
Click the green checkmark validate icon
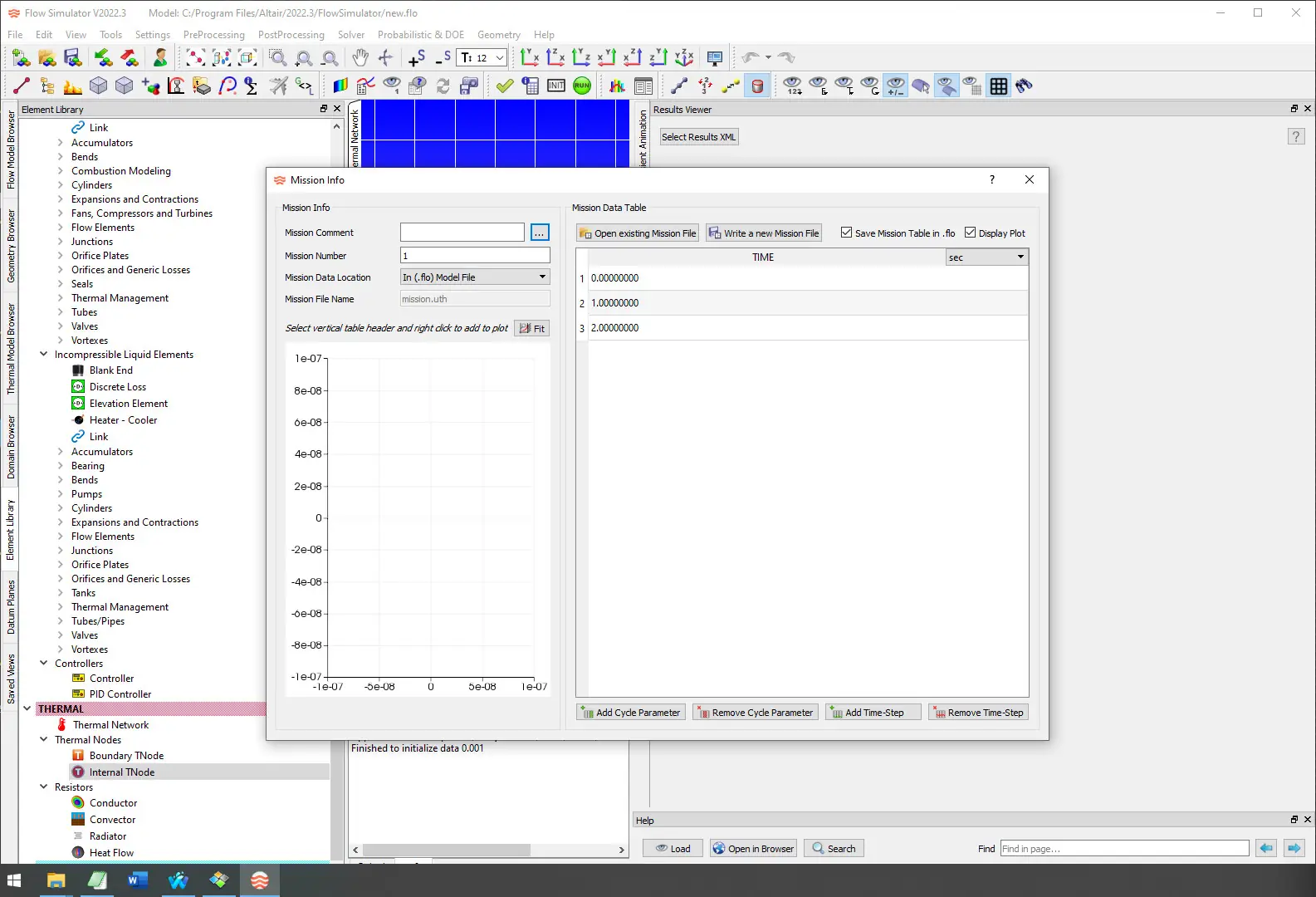(x=505, y=86)
